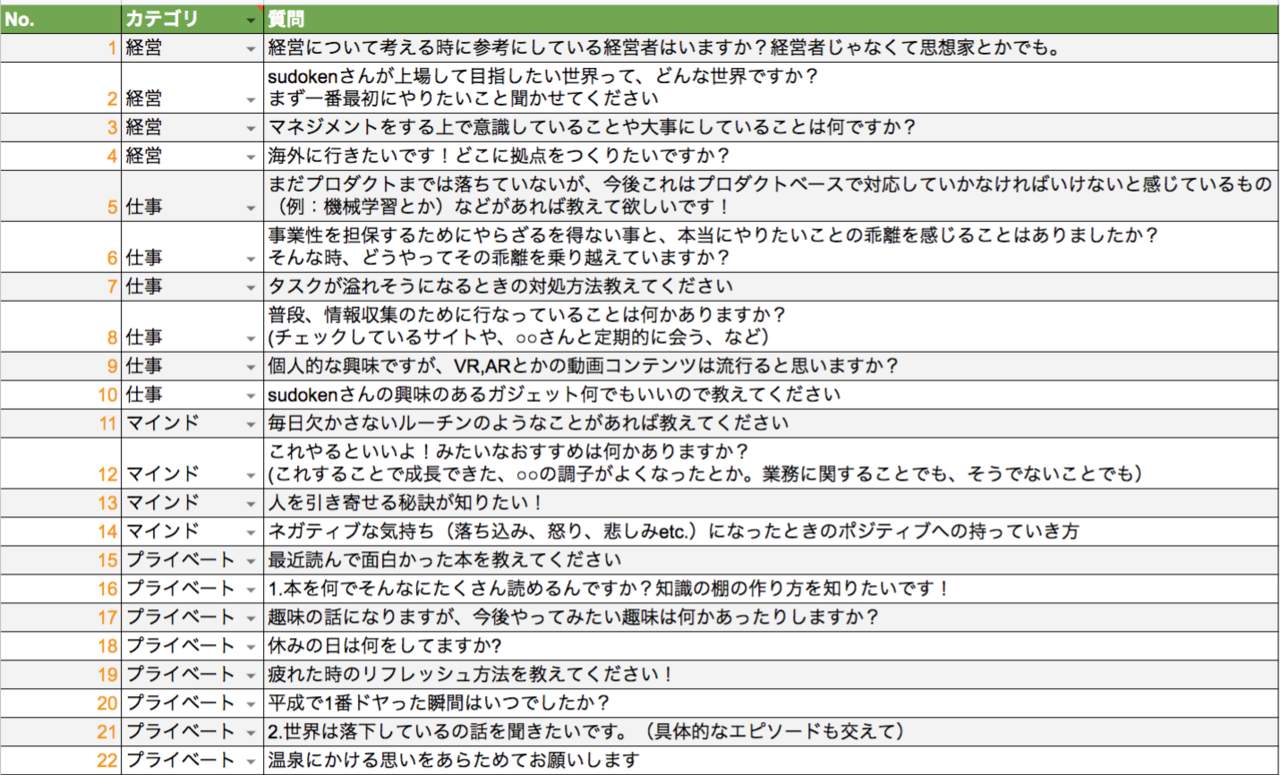The image size is (1280, 775).
Task: Open category dropdown in row 15
Action: click(x=250, y=560)
